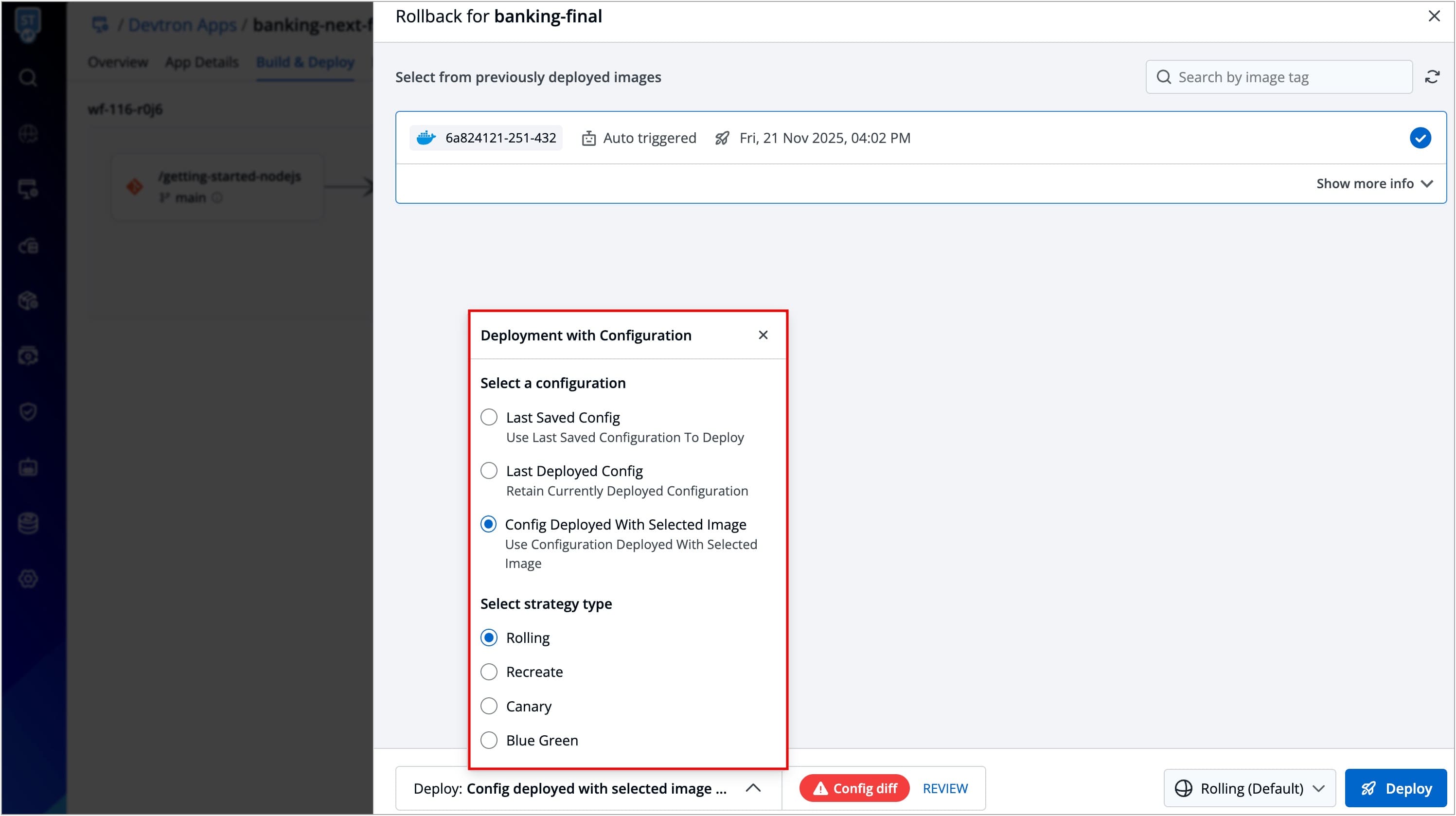Click the search magnifier icon in sidebar
The height and width of the screenshot is (816, 1456).
pyautogui.click(x=28, y=77)
